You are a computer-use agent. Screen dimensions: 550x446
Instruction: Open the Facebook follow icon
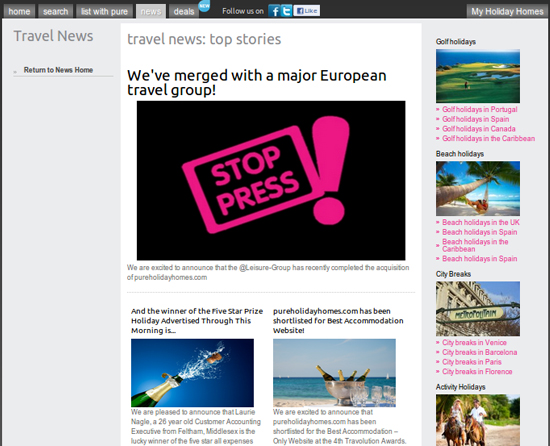(274, 11)
